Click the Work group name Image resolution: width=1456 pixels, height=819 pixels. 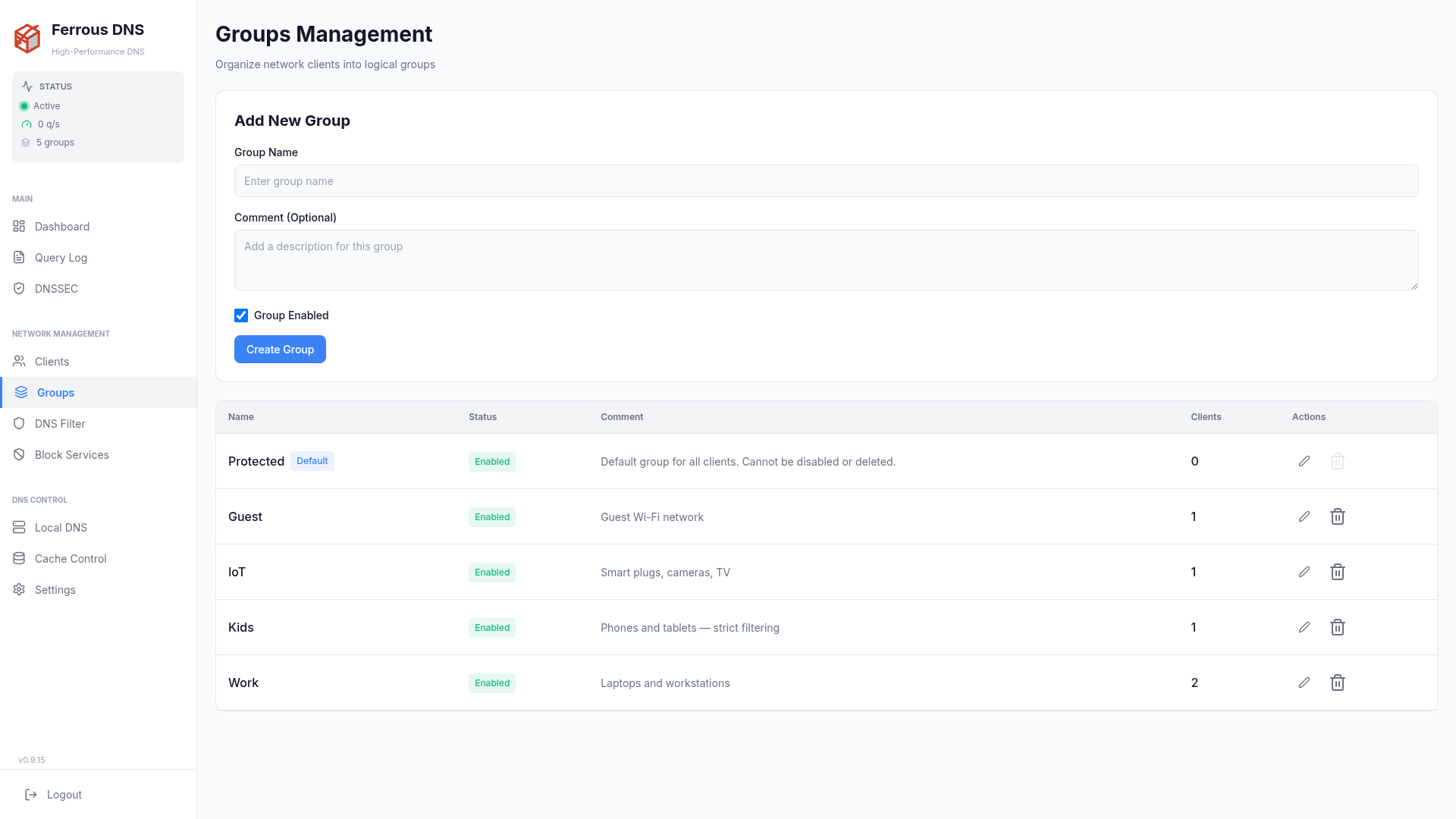pos(243,682)
